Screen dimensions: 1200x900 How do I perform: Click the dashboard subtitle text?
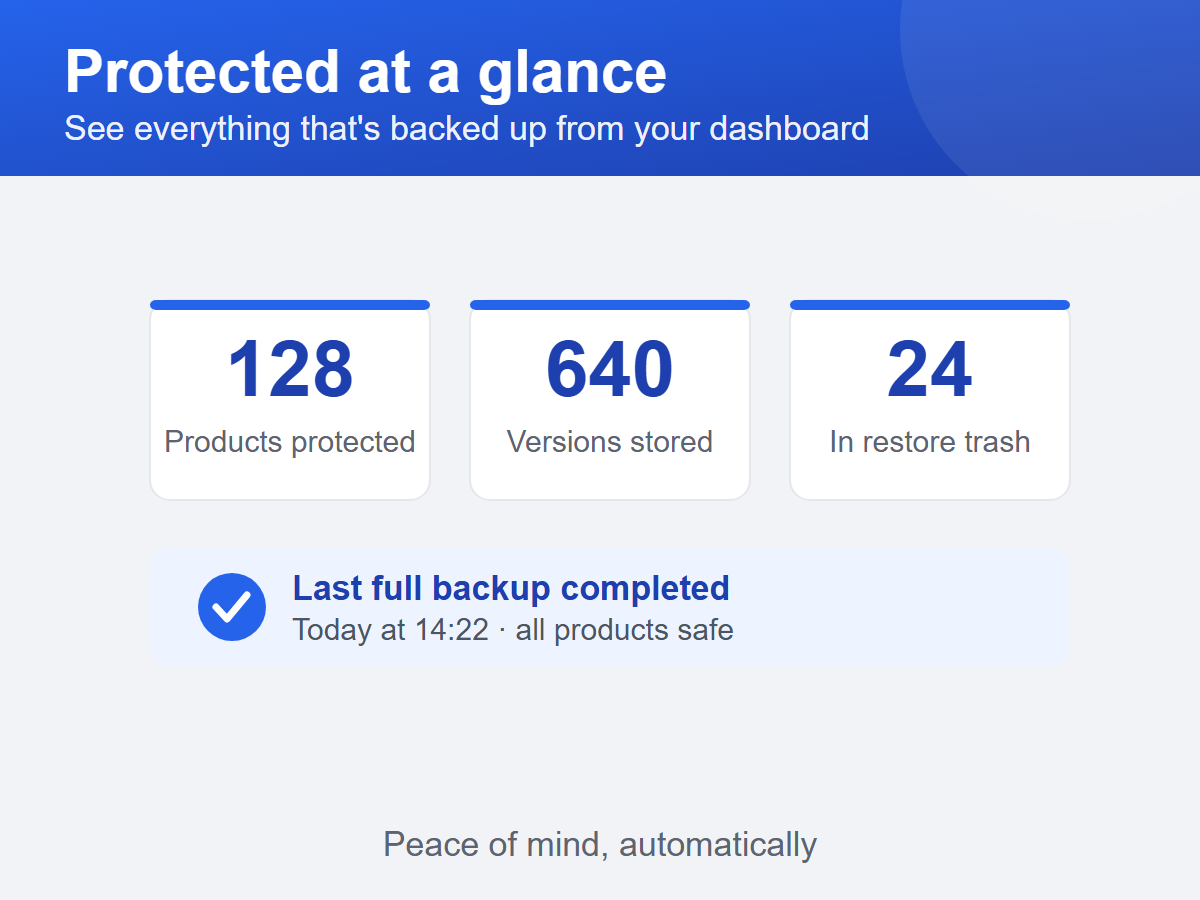[467, 129]
